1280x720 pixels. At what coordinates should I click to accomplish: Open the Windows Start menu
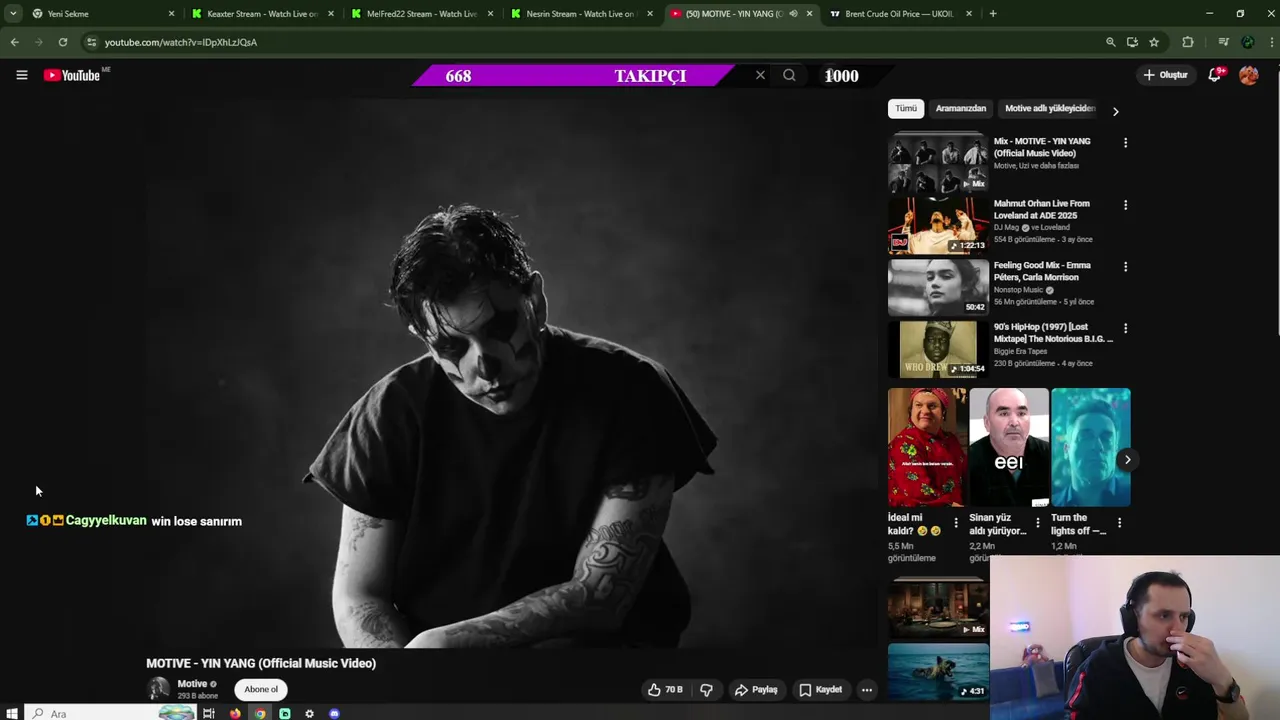(11, 713)
